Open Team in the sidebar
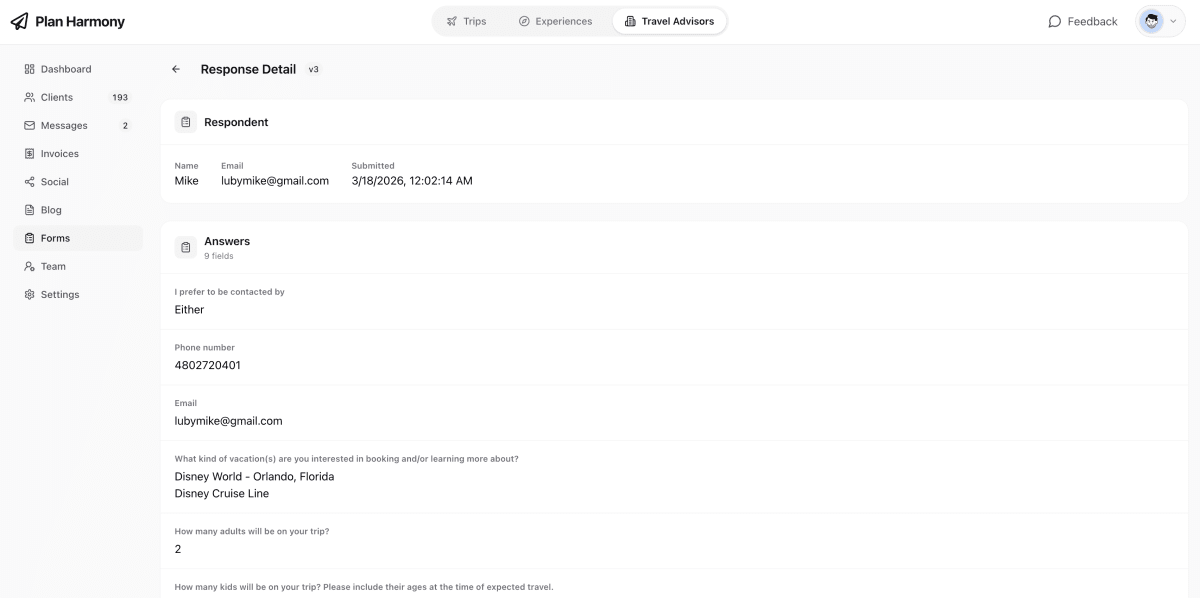 coord(78,266)
